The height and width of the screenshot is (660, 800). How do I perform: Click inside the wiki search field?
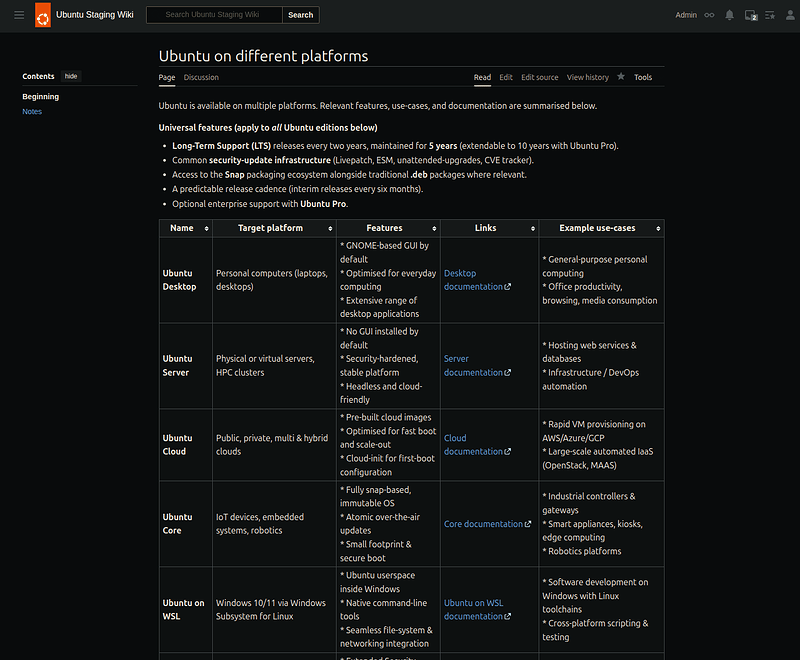[x=213, y=15]
